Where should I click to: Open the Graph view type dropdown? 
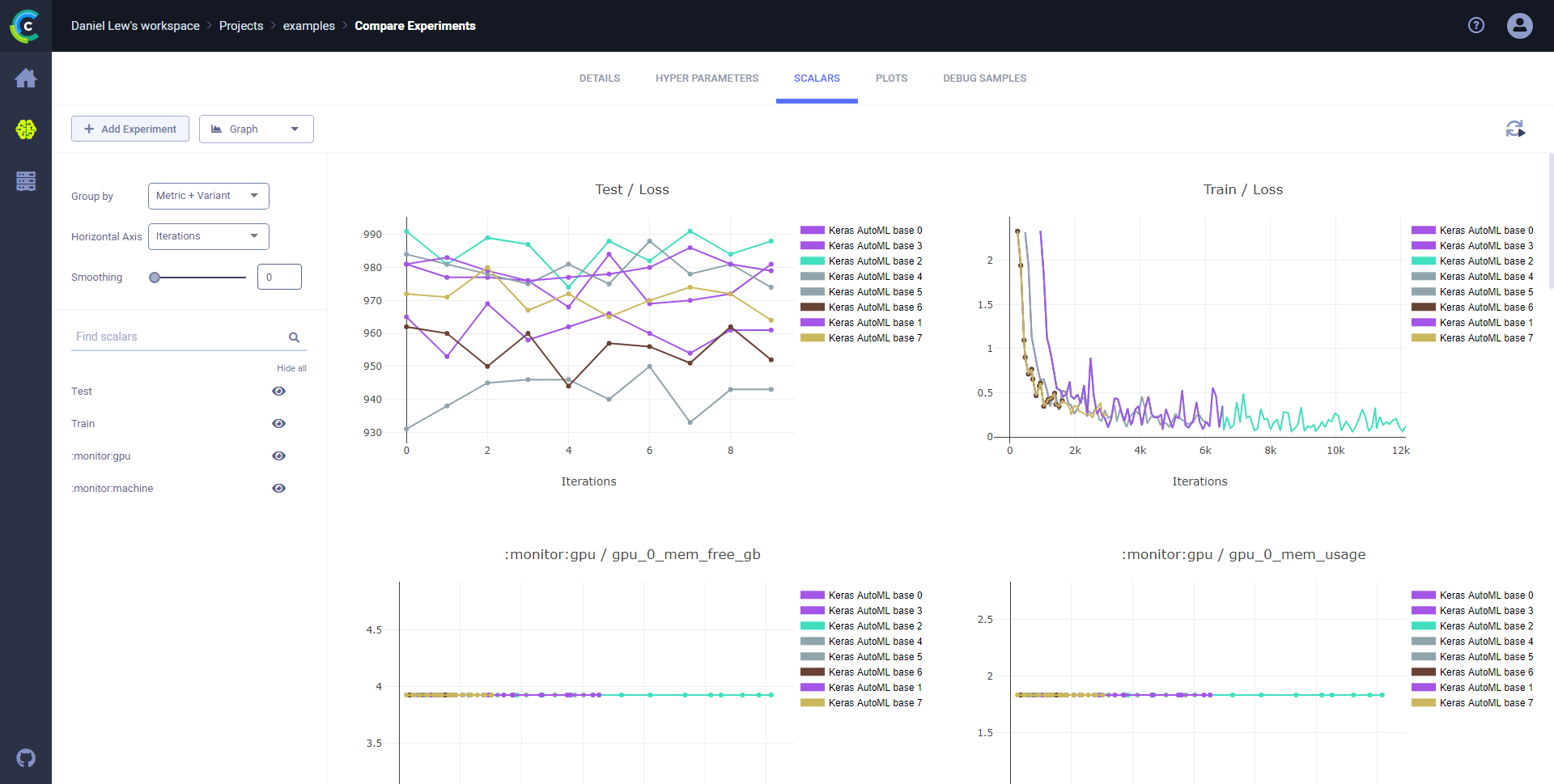click(256, 129)
